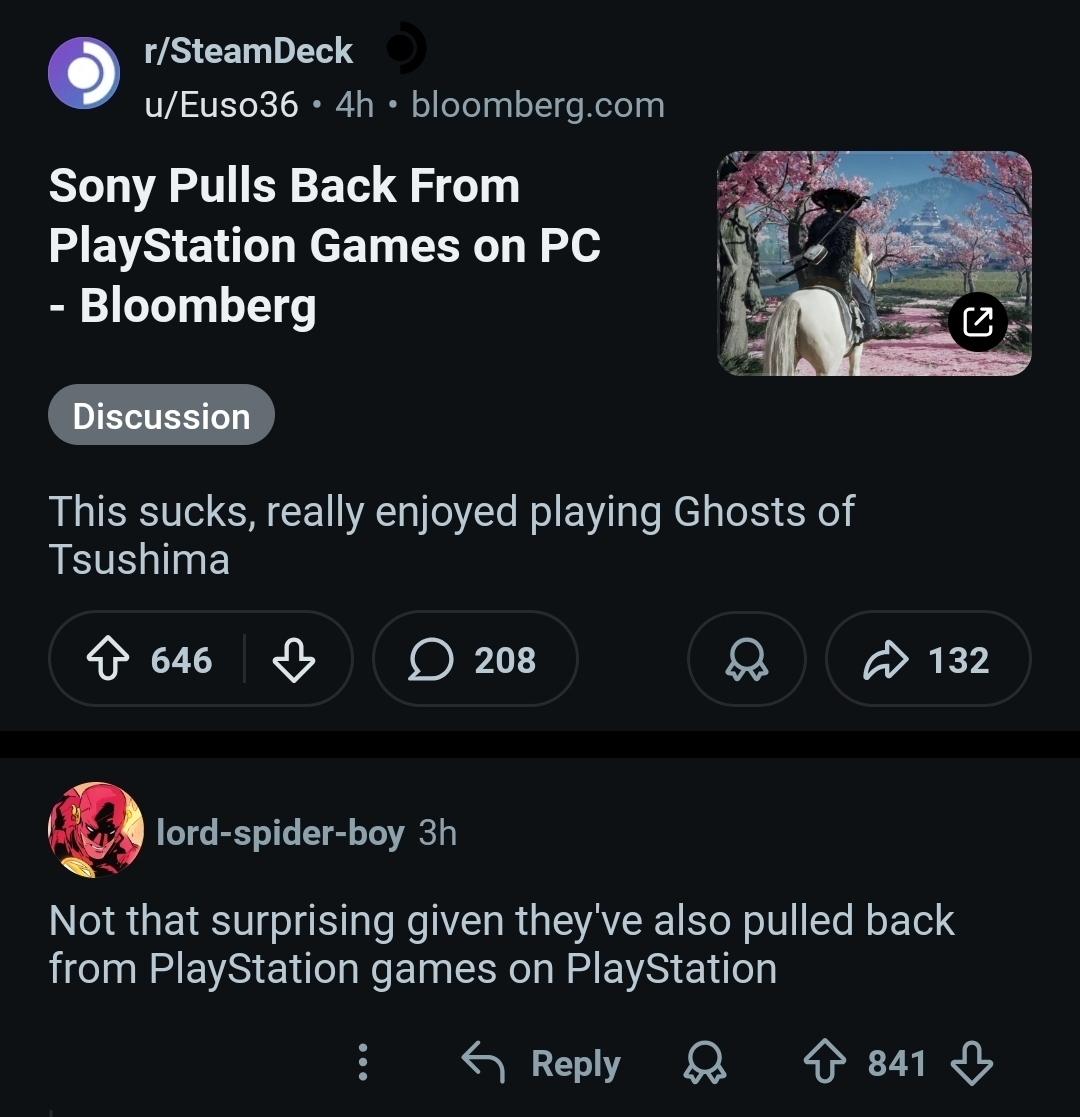The image size is (1080, 1117).
Task: Open the lord-spider-boy username profile
Action: point(280,832)
